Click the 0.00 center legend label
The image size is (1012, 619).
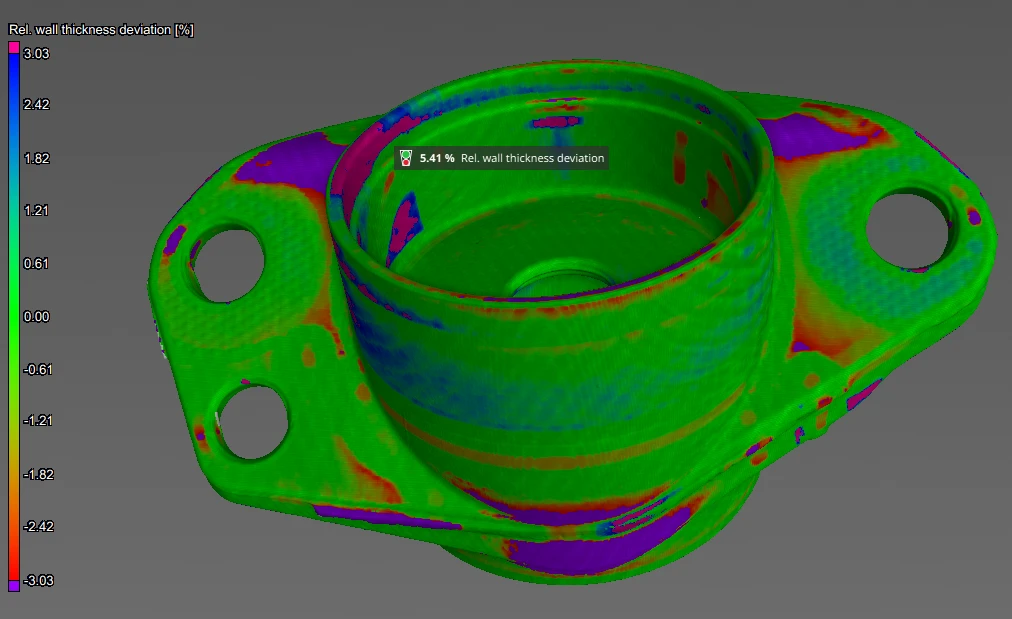pos(37,317)
